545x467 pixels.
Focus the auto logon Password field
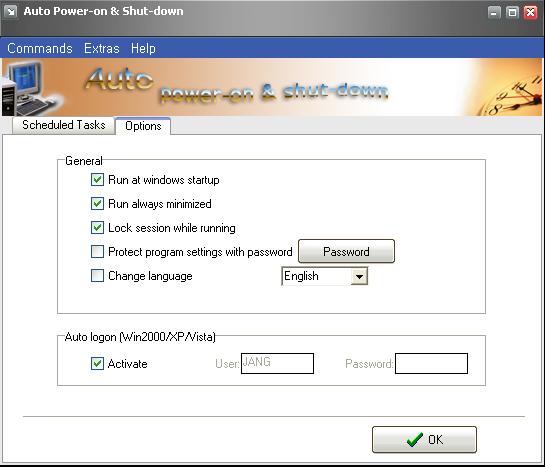click(431, 363)
